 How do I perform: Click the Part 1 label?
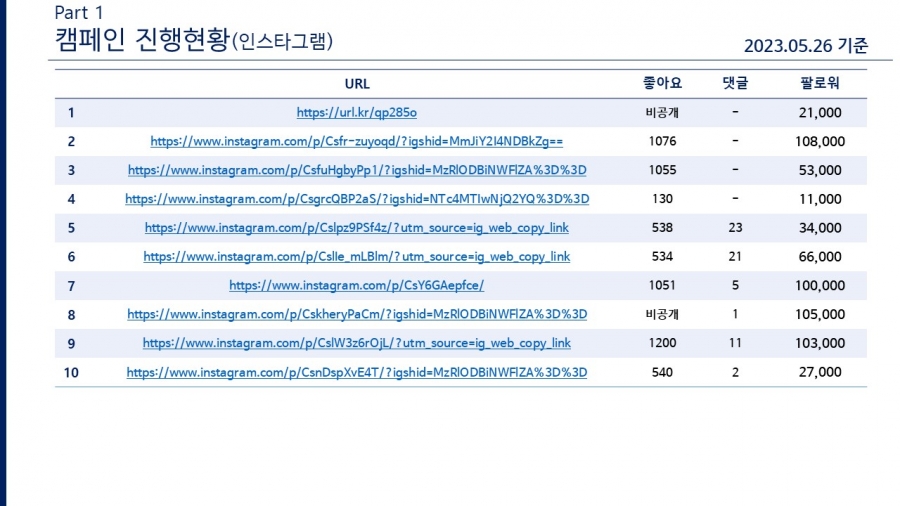tap(79, 13)
